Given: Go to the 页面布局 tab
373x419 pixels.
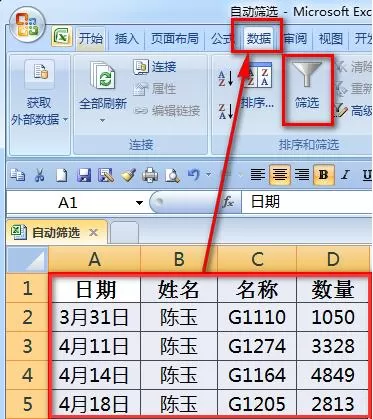Looking at the screenshot, I should coord(175,39).
